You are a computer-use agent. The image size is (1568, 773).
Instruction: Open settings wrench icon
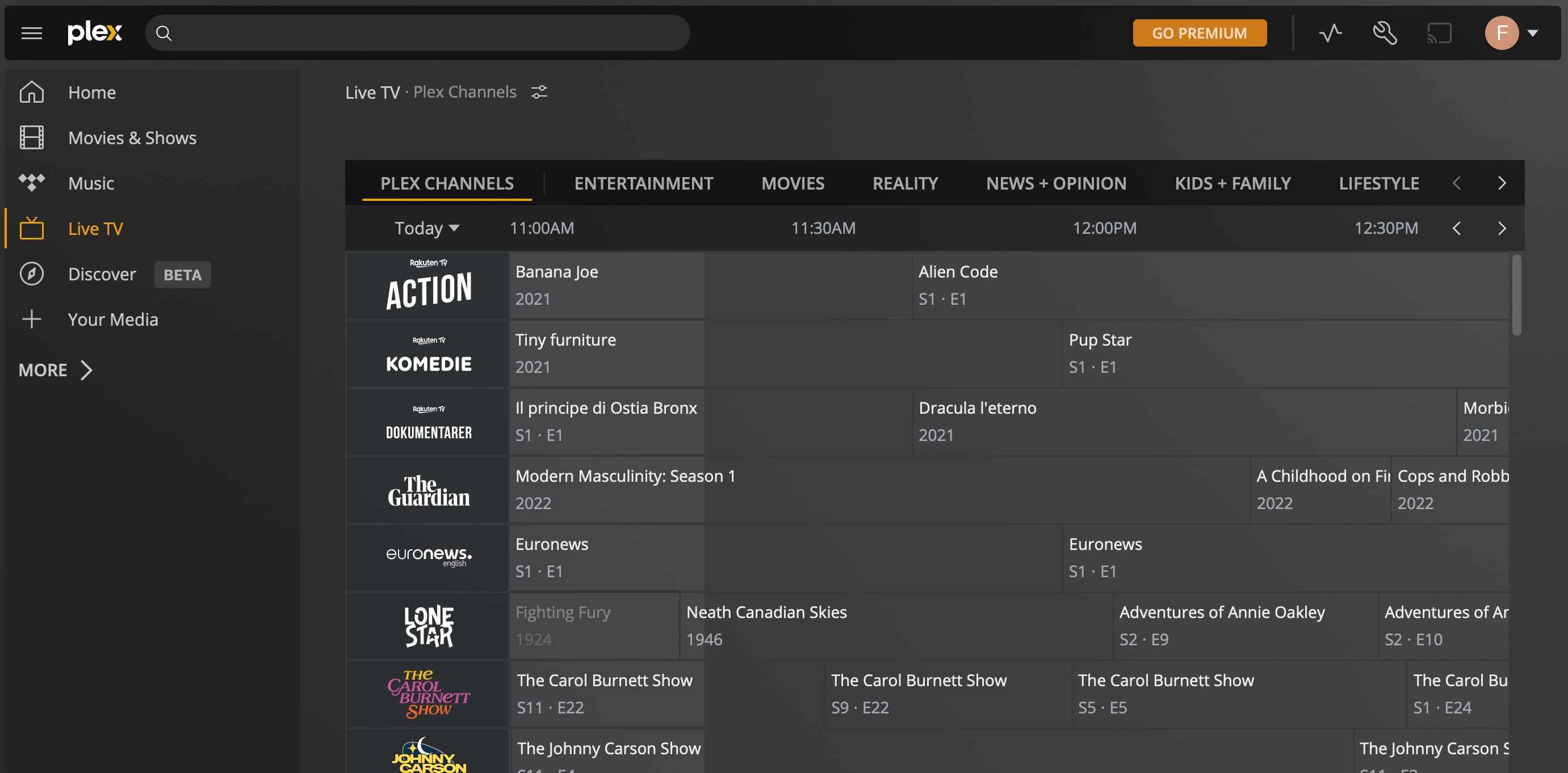tap(1385, 33)
